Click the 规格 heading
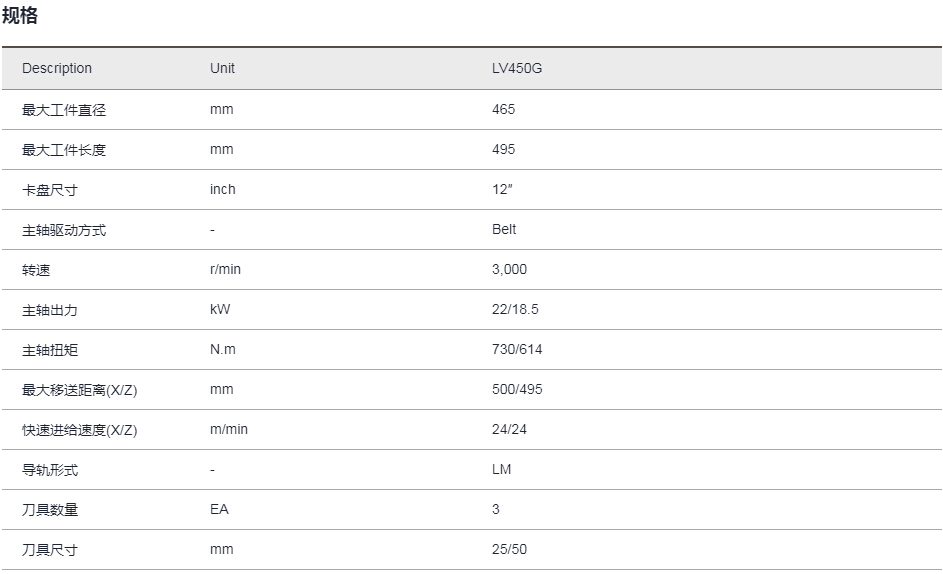The image size is (943, 574). (20, 15)
